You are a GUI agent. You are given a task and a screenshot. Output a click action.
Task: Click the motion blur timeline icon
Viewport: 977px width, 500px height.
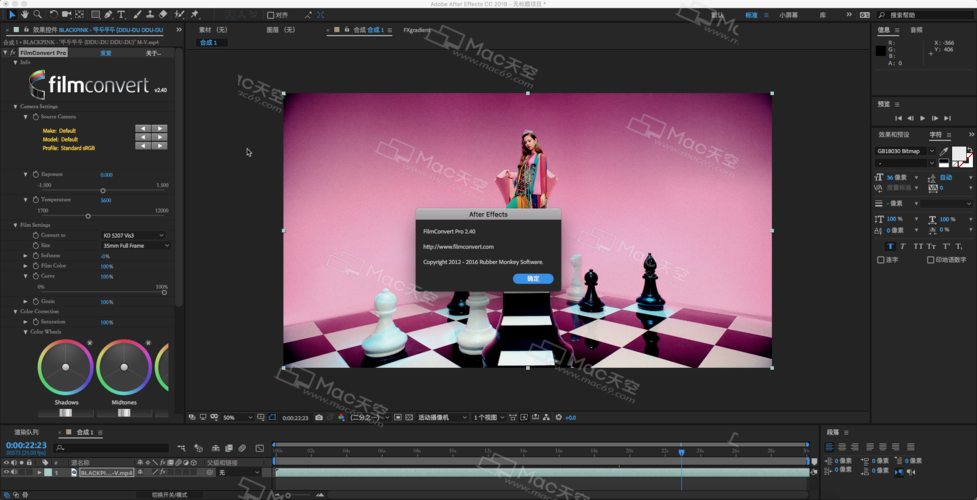[x=242, y=448]
